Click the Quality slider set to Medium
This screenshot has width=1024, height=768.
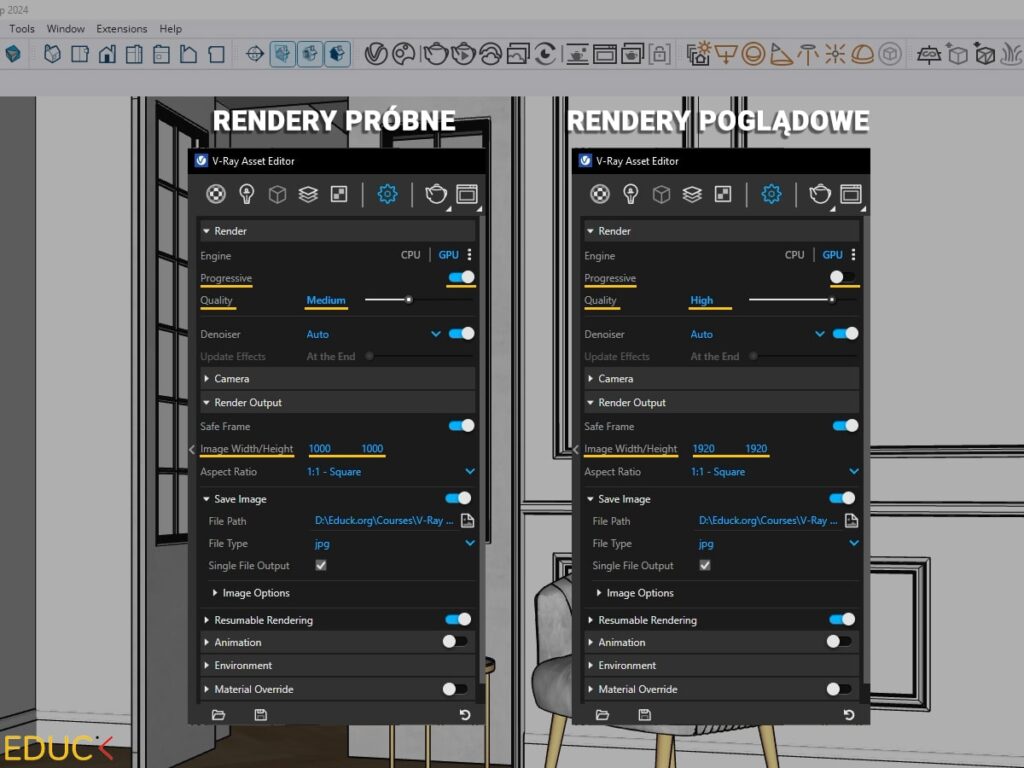coord(408,300)
